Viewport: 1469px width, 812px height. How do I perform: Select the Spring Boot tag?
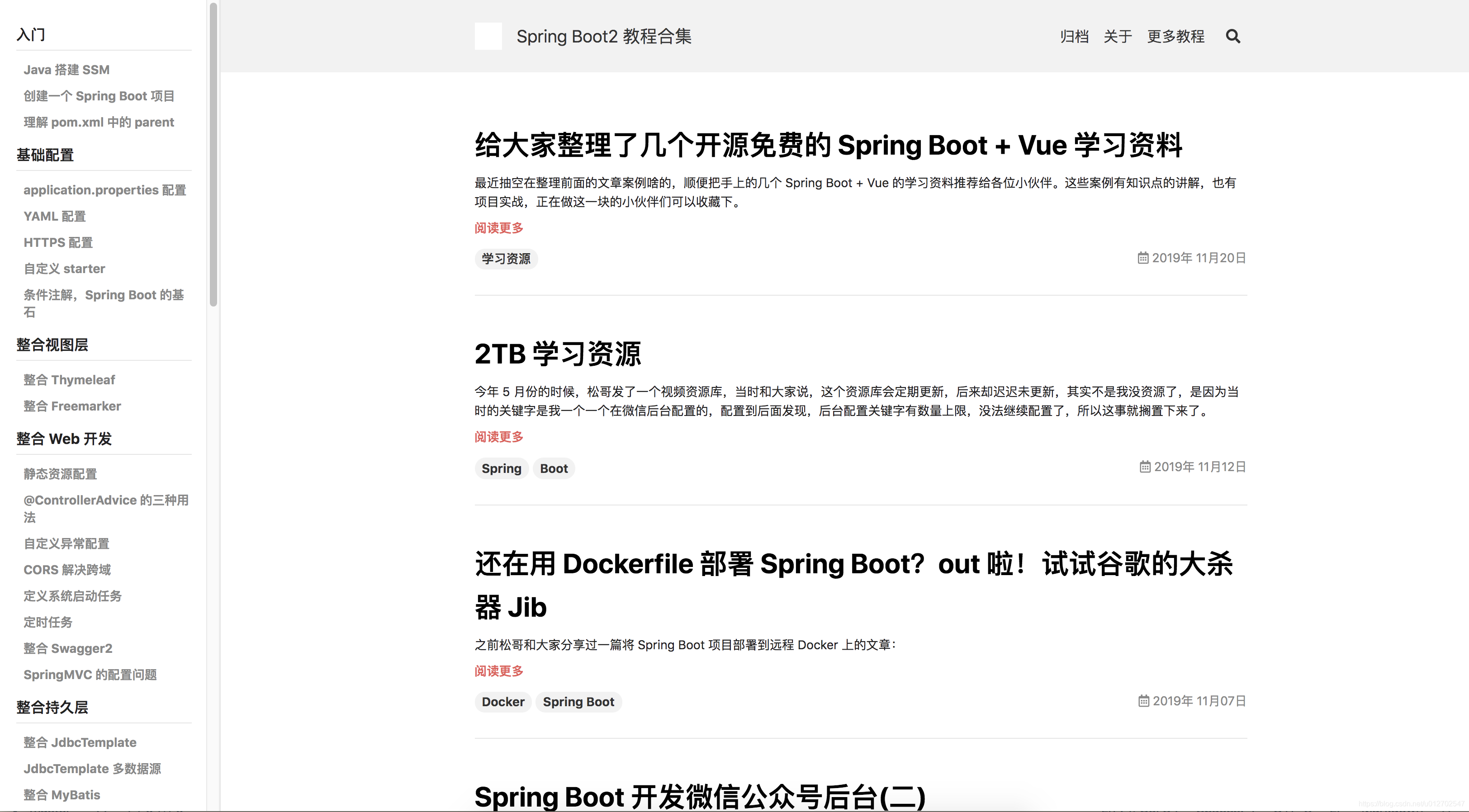[x=578, y=702]
